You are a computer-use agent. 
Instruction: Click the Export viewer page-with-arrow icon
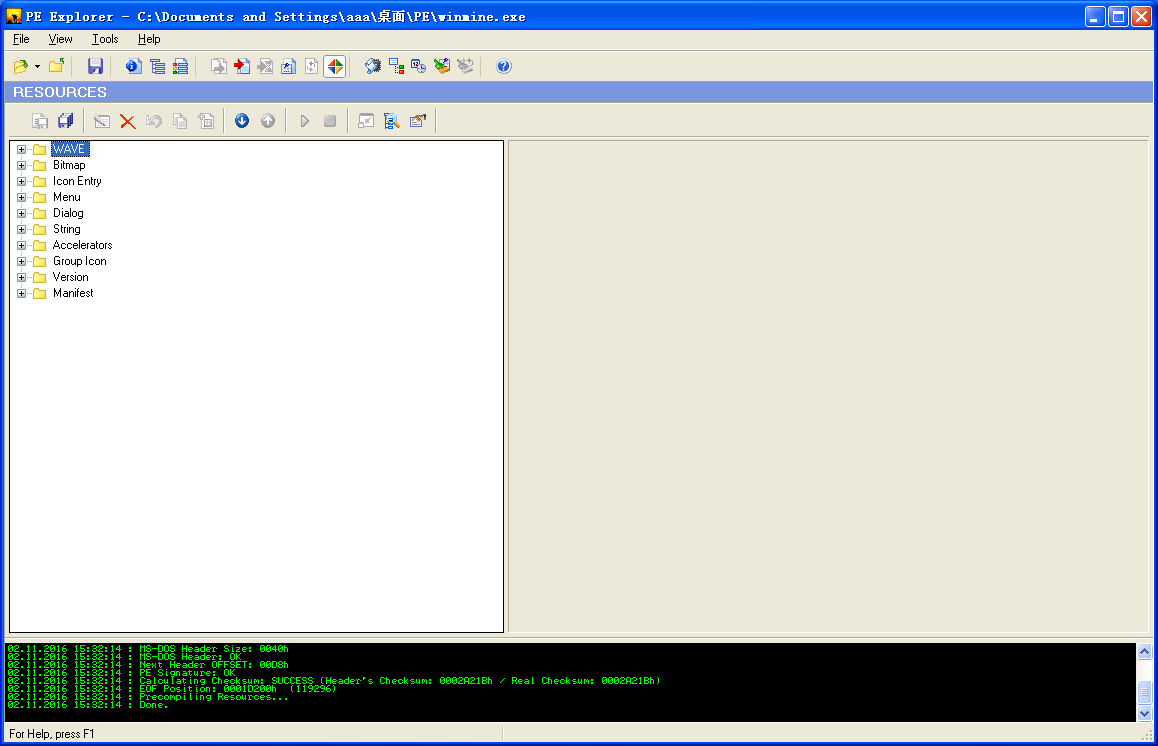(x=219, y=66)
